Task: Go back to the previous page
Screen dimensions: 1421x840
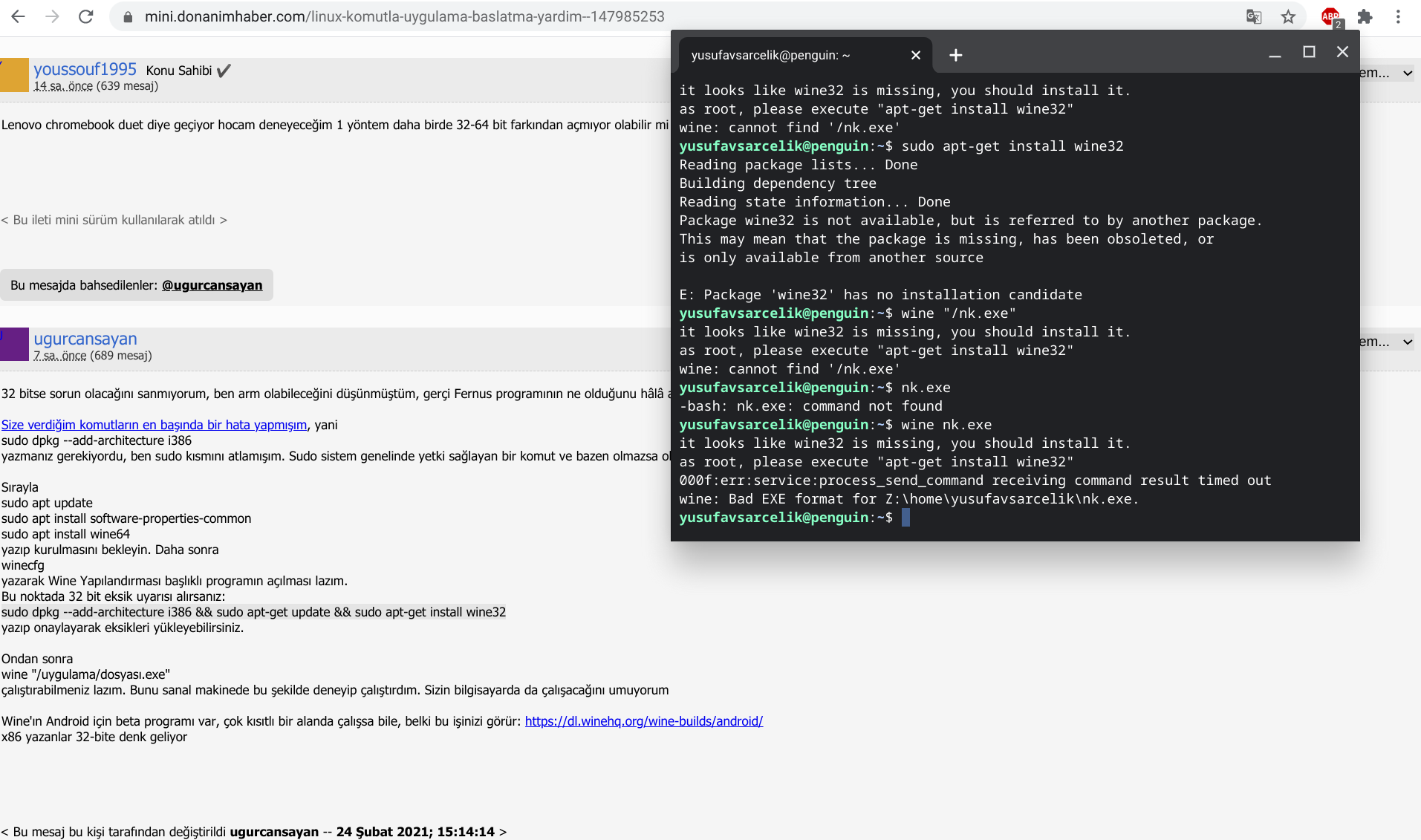Action: pyautogui.click(x=18, y=16)
